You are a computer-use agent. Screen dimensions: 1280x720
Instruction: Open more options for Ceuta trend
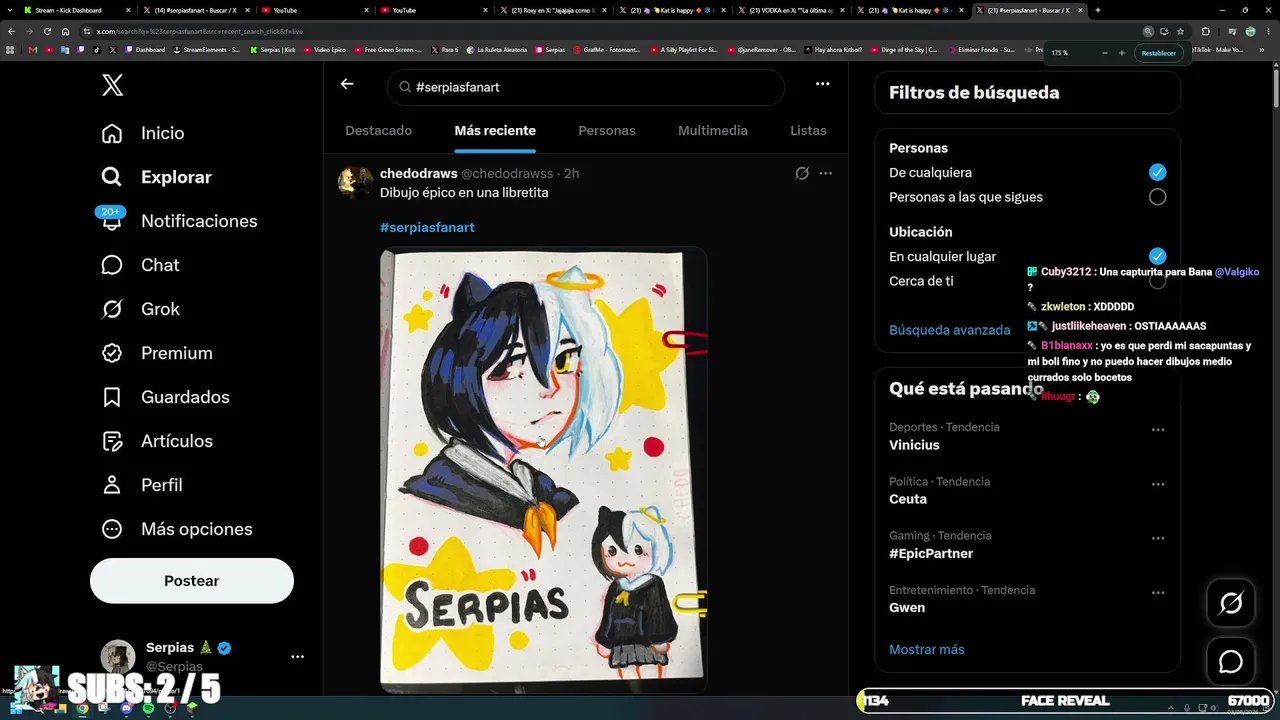(1158, 484)
